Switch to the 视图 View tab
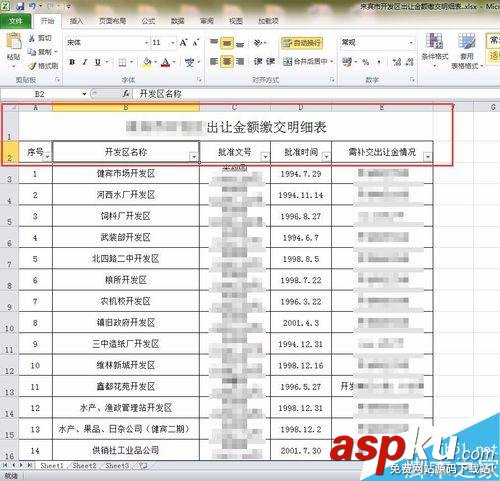 click(236, 21)
